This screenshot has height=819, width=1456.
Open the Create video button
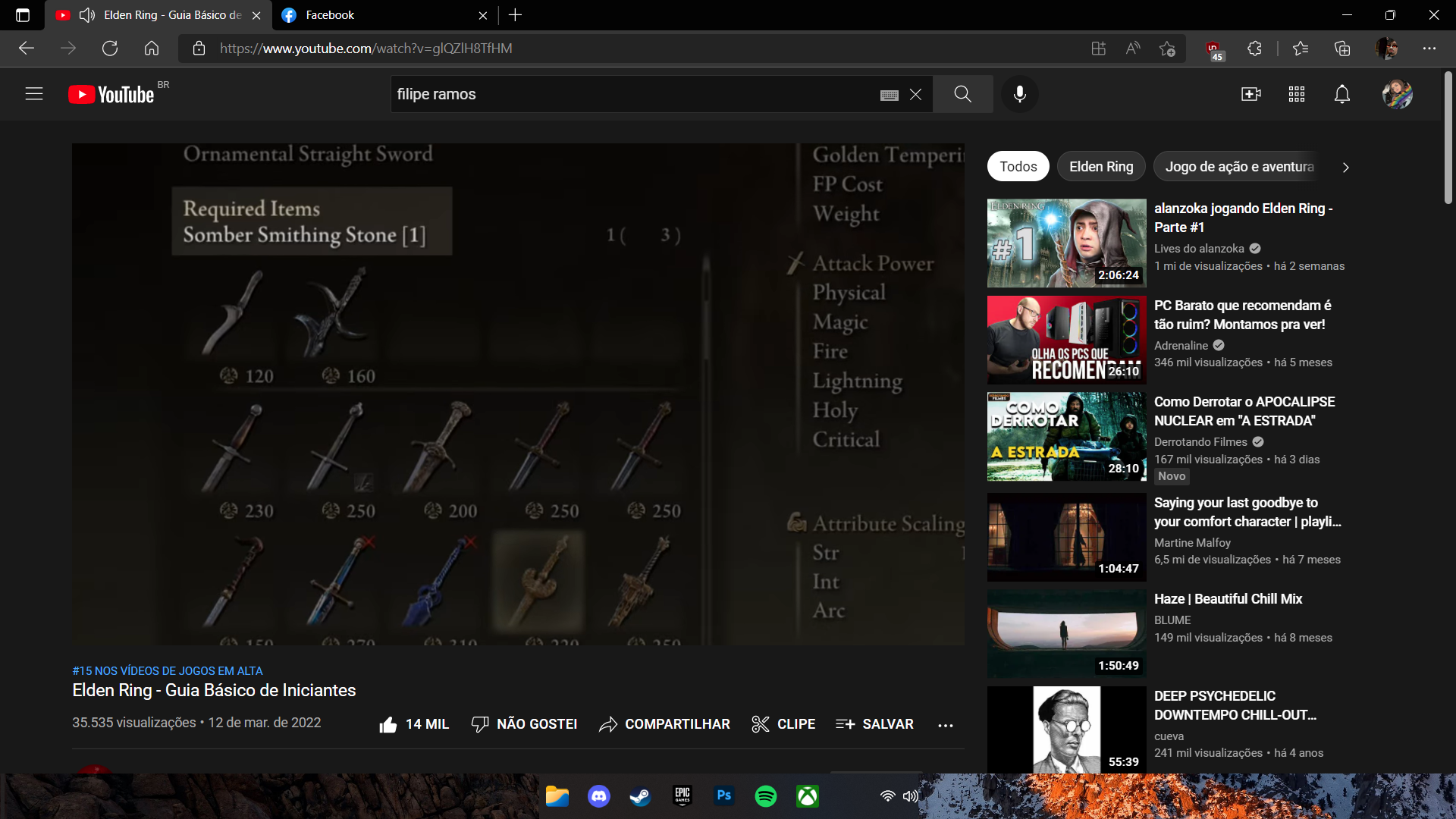pos(1251,94)
